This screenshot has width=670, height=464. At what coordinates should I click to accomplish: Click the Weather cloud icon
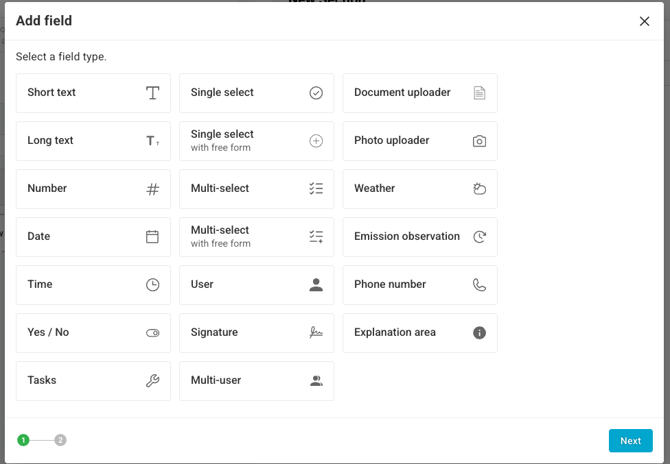pos(479,189)
